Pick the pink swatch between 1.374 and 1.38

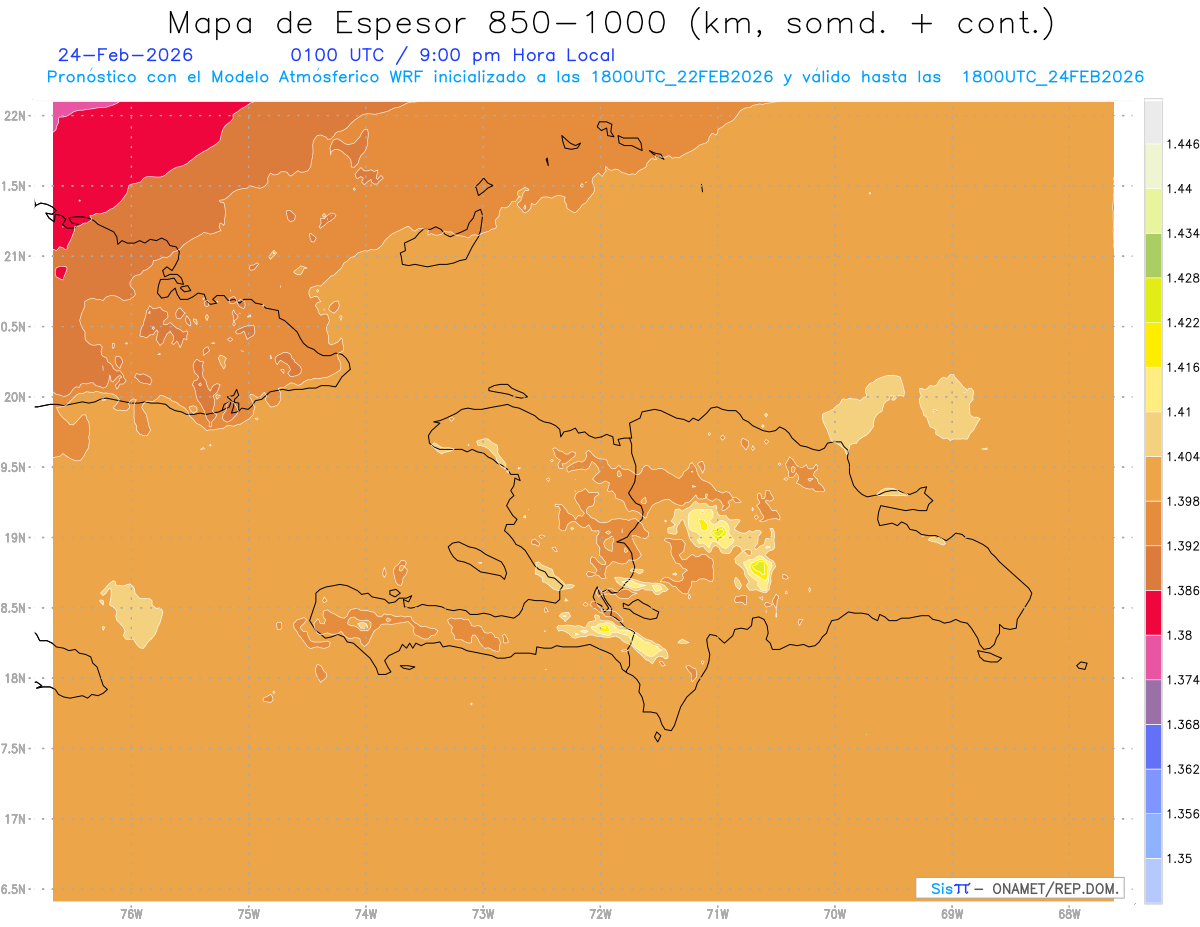pos(1153,657)
